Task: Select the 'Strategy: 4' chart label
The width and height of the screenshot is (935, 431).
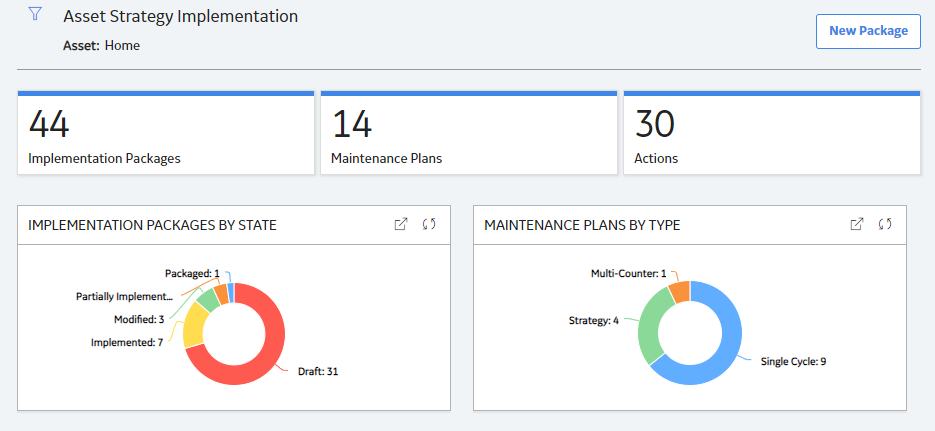Action: (x=594, y=321)
